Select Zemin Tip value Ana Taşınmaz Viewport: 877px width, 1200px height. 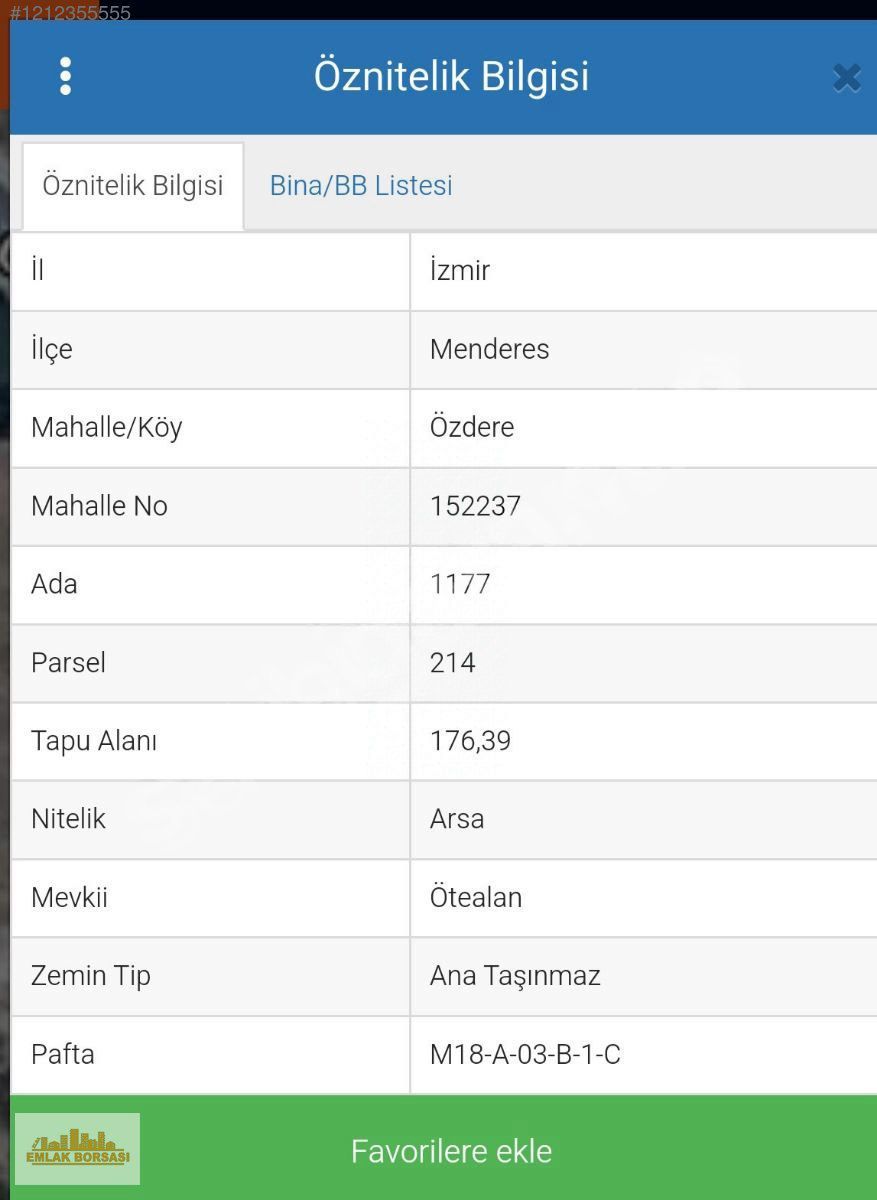515,976
